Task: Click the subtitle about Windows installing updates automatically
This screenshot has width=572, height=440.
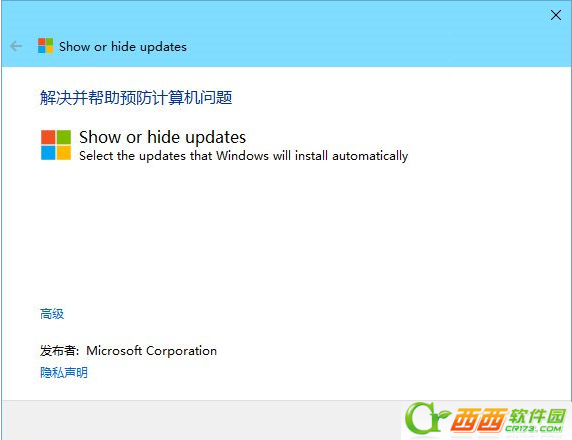Action: click(x=243, y=156)
